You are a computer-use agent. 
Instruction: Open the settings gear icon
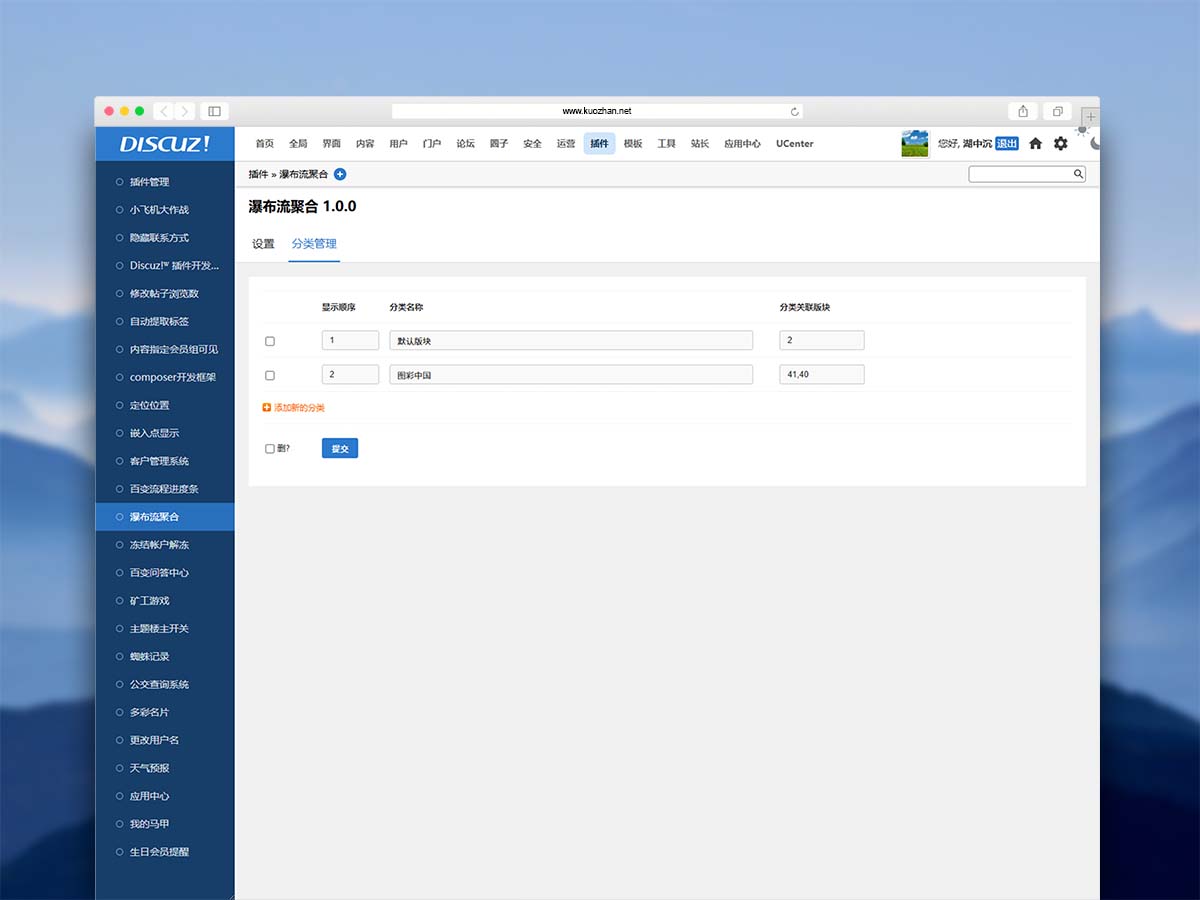point(1061,144)
